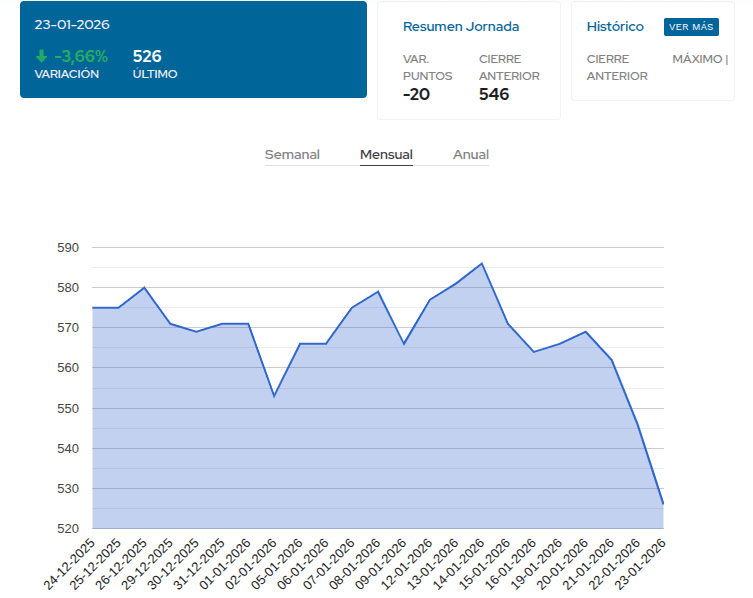Click the MÁXIMO column header
The height and width of the screenshot is (598, 753).
(x=699, y=59)
